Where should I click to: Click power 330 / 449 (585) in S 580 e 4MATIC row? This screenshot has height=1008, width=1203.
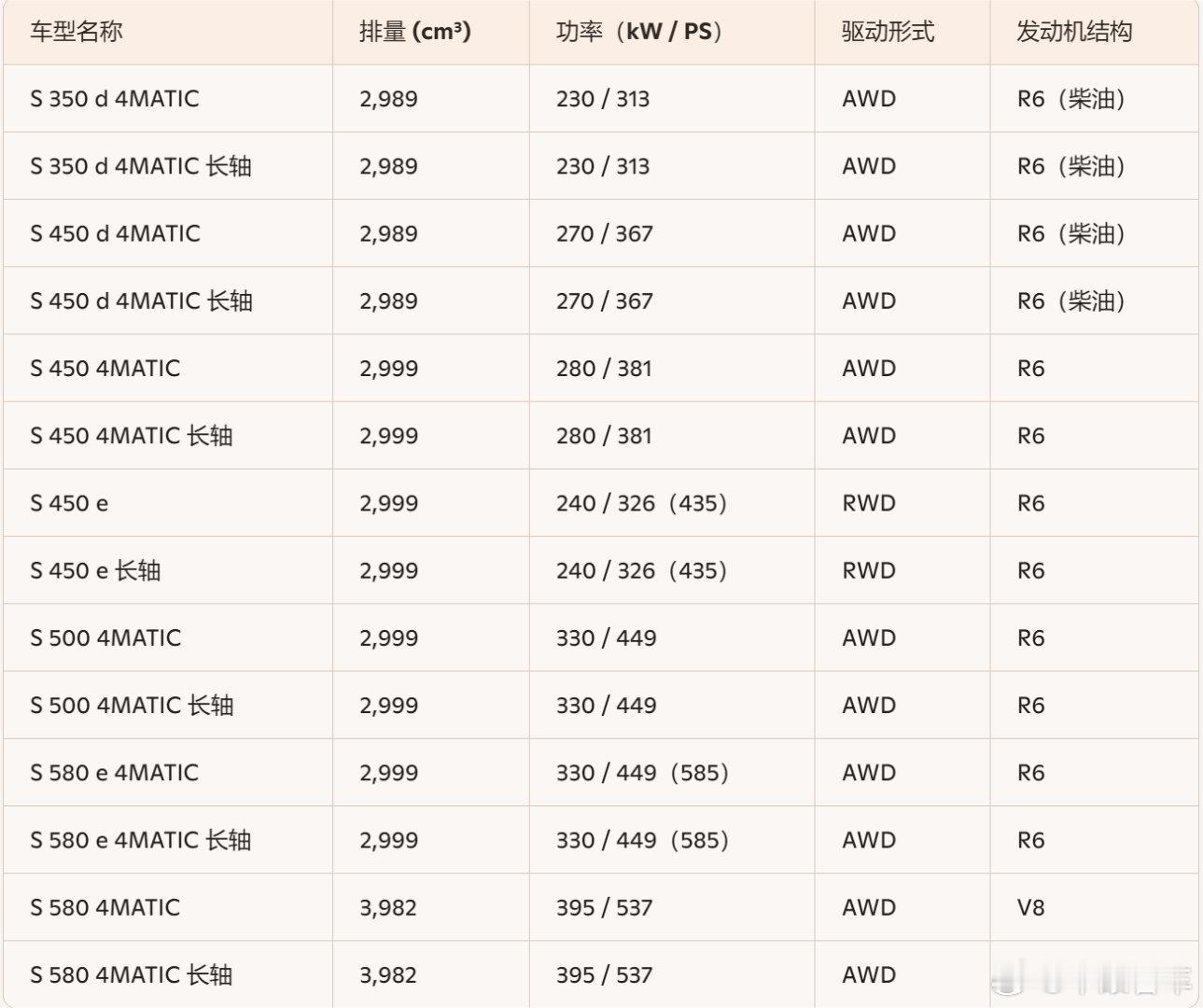click(x=643, y=773)
